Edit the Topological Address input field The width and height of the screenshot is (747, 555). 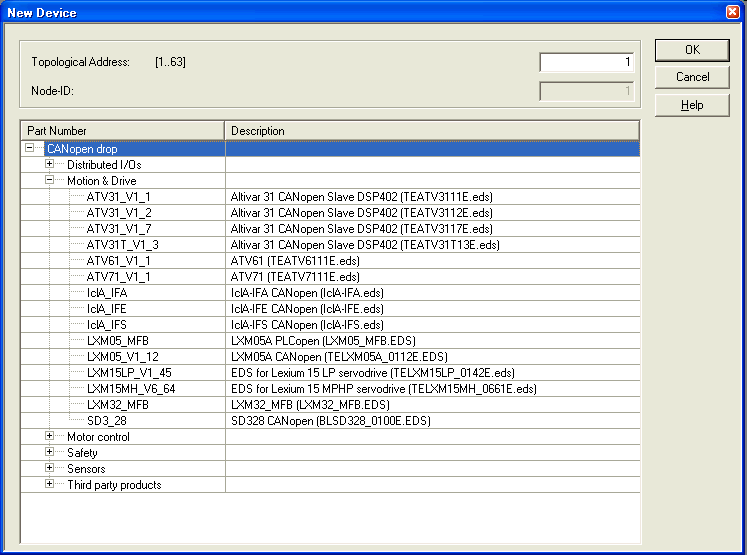(586, 62)
